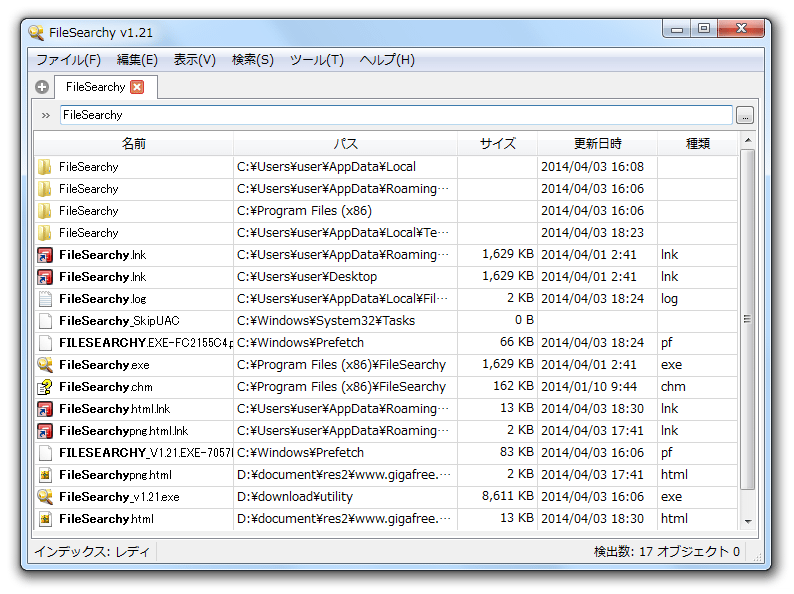Click the FileSearchy.html file icon
The height and width of the screenshot is (594, 794).
click(x=45, y=519)
